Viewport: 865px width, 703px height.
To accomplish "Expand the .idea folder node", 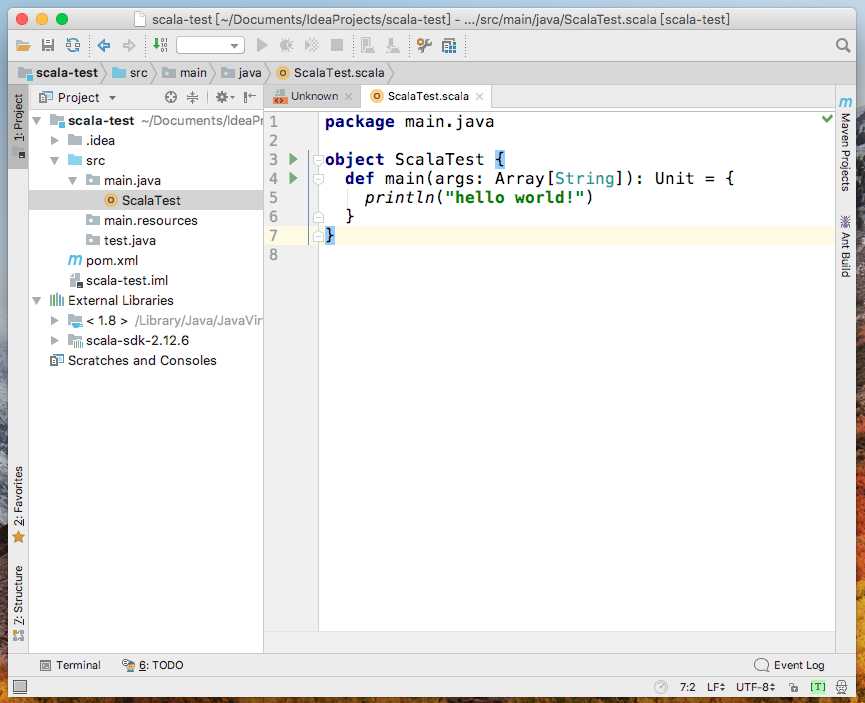I will 55,141.
